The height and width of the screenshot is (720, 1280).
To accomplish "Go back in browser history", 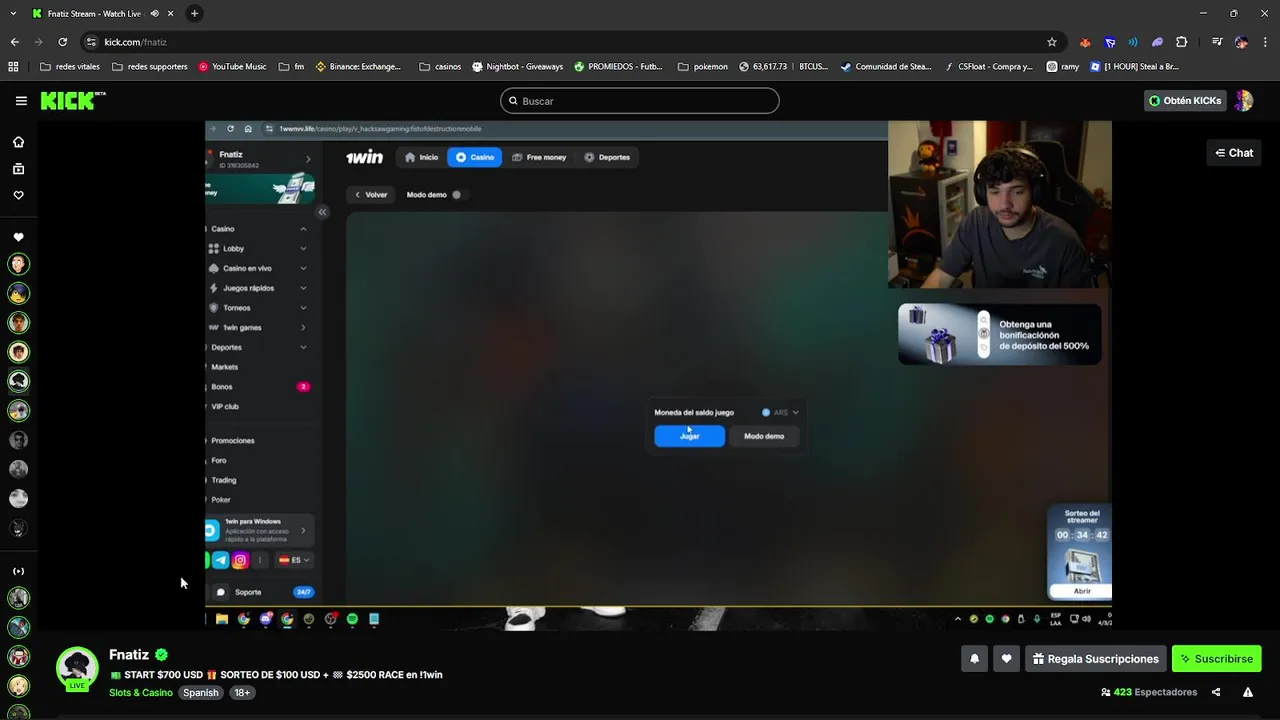I will click(14, 42).
